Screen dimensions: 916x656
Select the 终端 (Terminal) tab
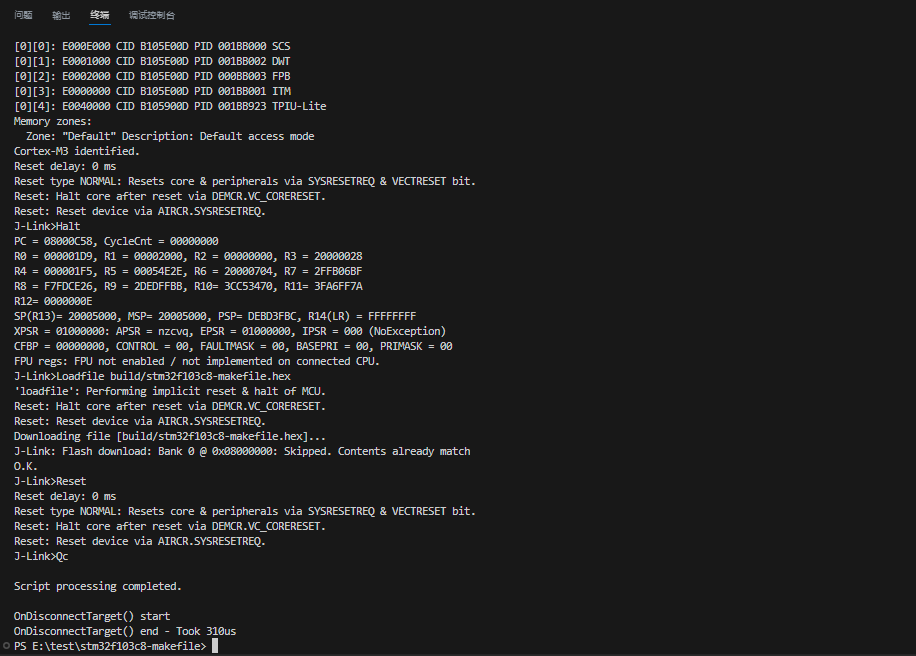[x=100, y=16]
